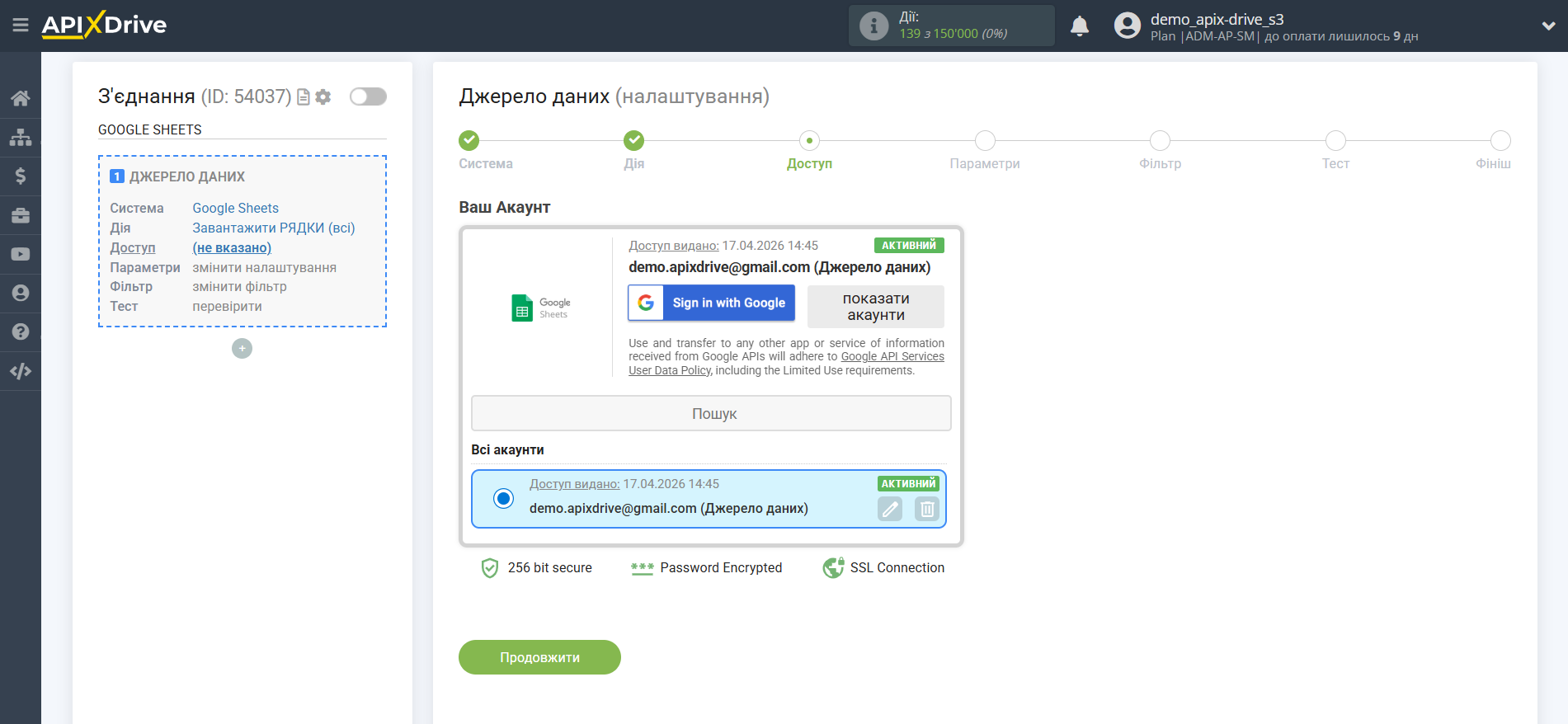Click the GOOGLE SHEETS connection title

click(x=149, y=129)
